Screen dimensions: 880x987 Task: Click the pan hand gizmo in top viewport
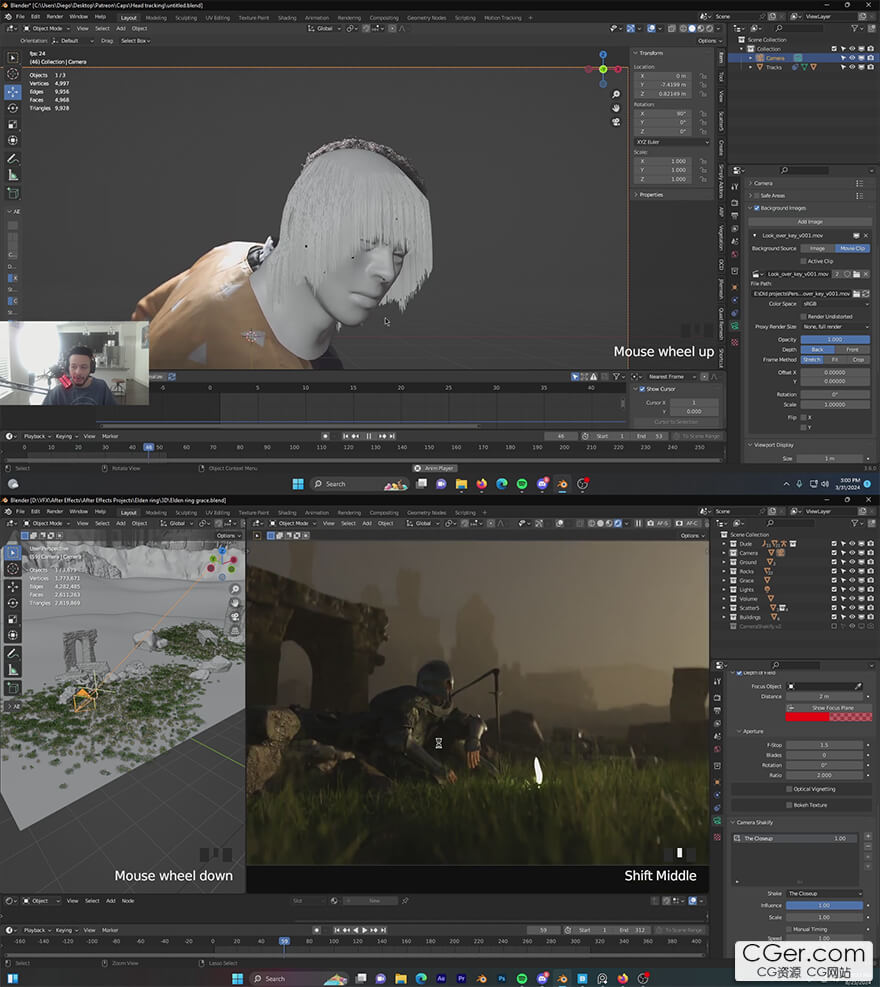[616, 108]
